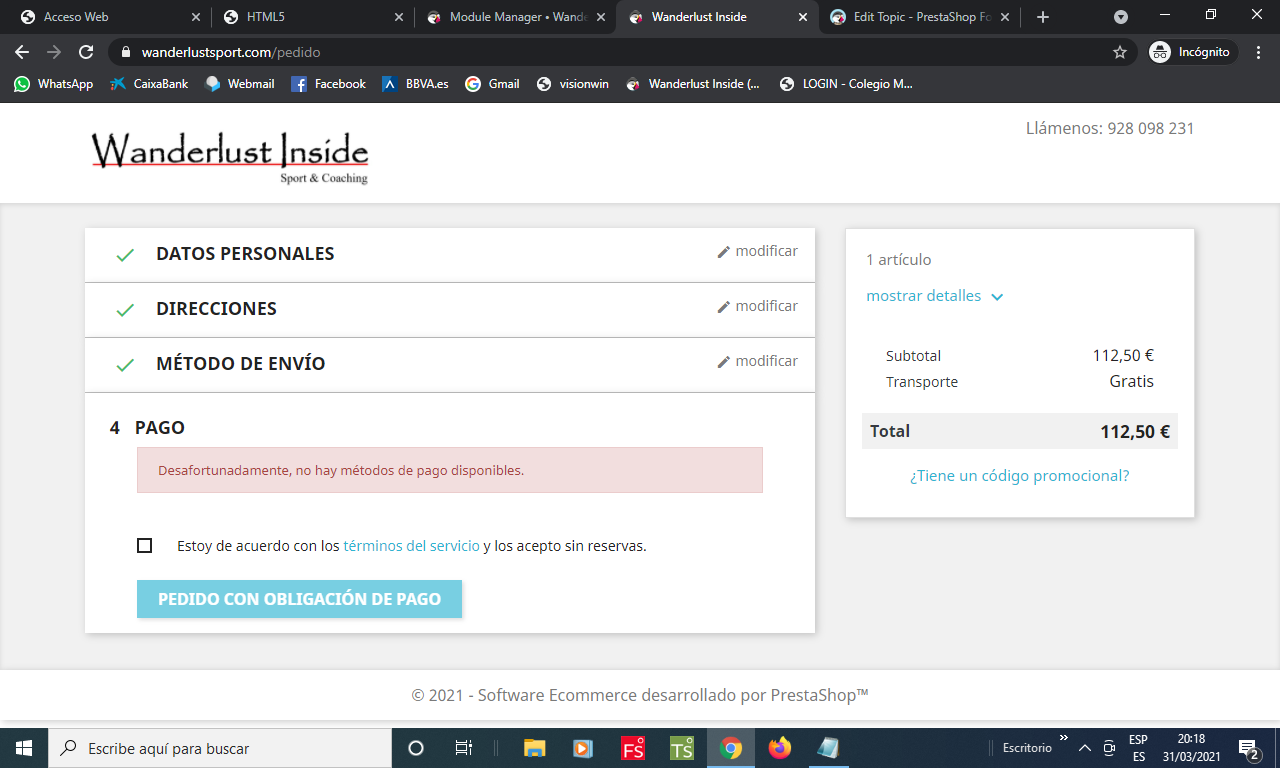Expand the Escritorio toolbar chevron
Screen dimensions: 1280x768
coord(1064,738)
